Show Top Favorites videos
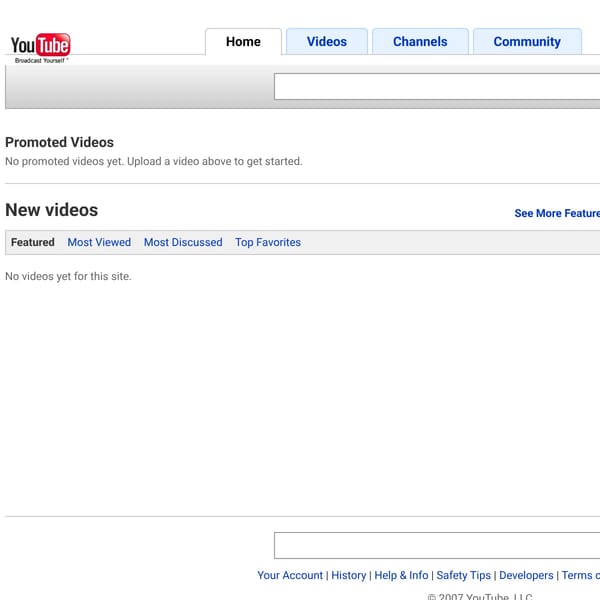Image resolution: width=600 pixels, height=600 pixels. (268, 242)
